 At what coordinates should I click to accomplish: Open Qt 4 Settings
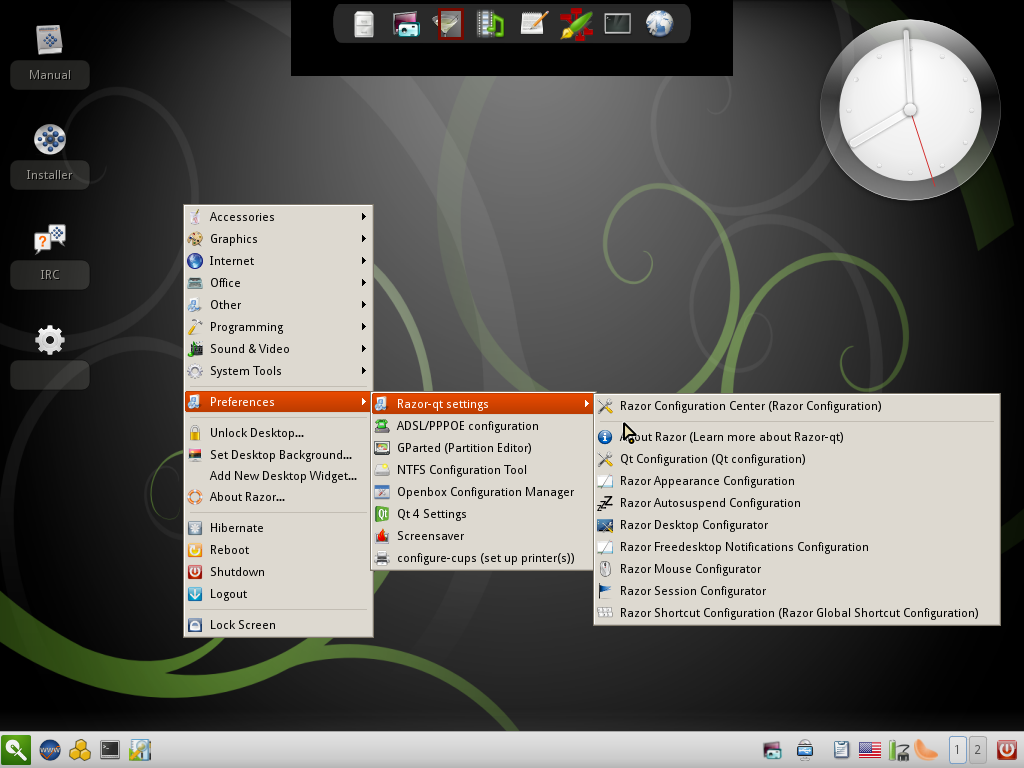[483, 515]
